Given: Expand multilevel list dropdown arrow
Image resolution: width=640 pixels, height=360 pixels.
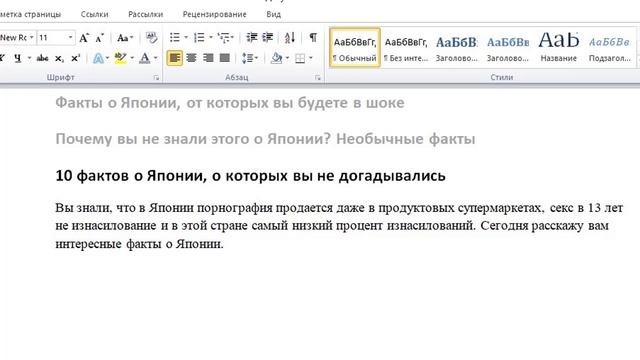Looking at the screenshot, I should tap(232, 38).
